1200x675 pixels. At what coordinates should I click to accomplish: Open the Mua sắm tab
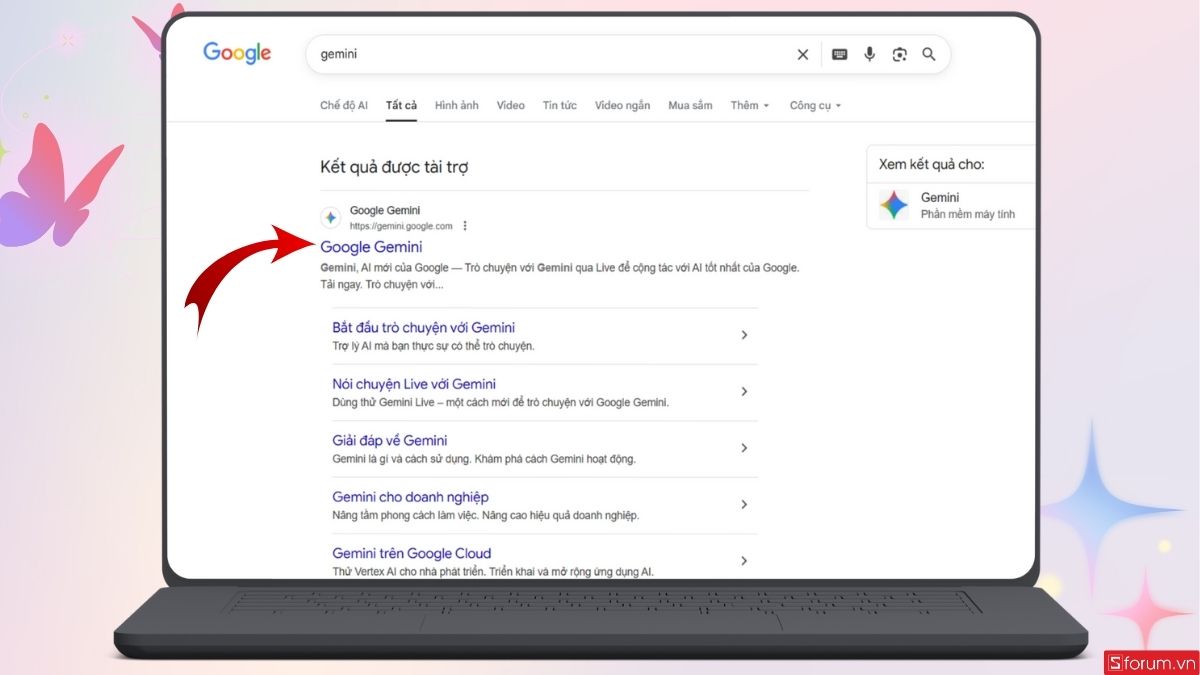pos(690,105)
